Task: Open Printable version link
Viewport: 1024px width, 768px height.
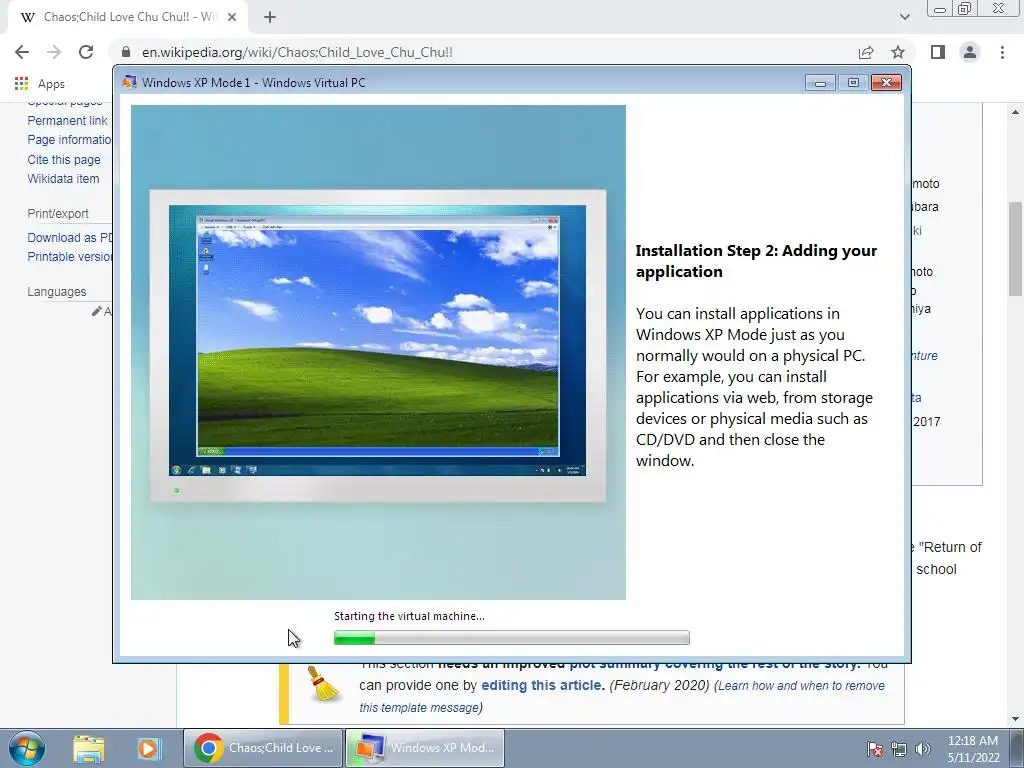Action: pyautogui.click(x=70, y=257)
